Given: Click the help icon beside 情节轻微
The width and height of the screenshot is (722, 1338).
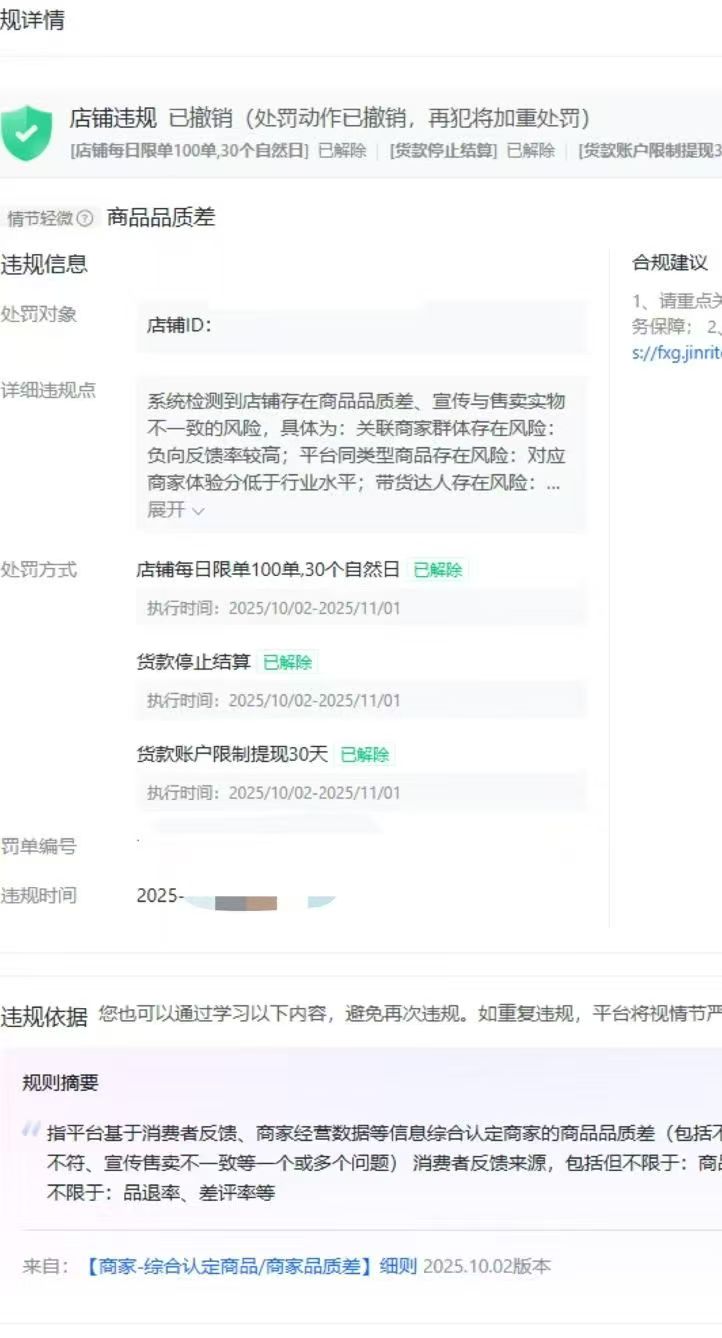Looking at the screenshot, I should 85,218.
